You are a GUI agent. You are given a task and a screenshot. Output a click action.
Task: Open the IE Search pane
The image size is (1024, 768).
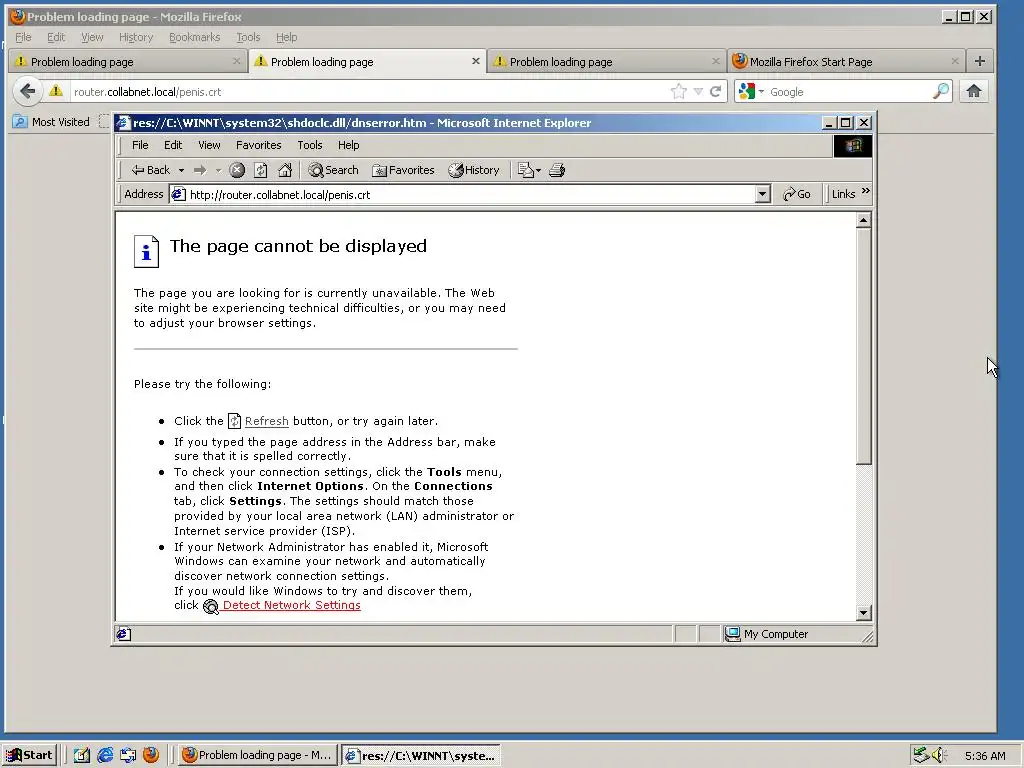(x=334, y=170)
